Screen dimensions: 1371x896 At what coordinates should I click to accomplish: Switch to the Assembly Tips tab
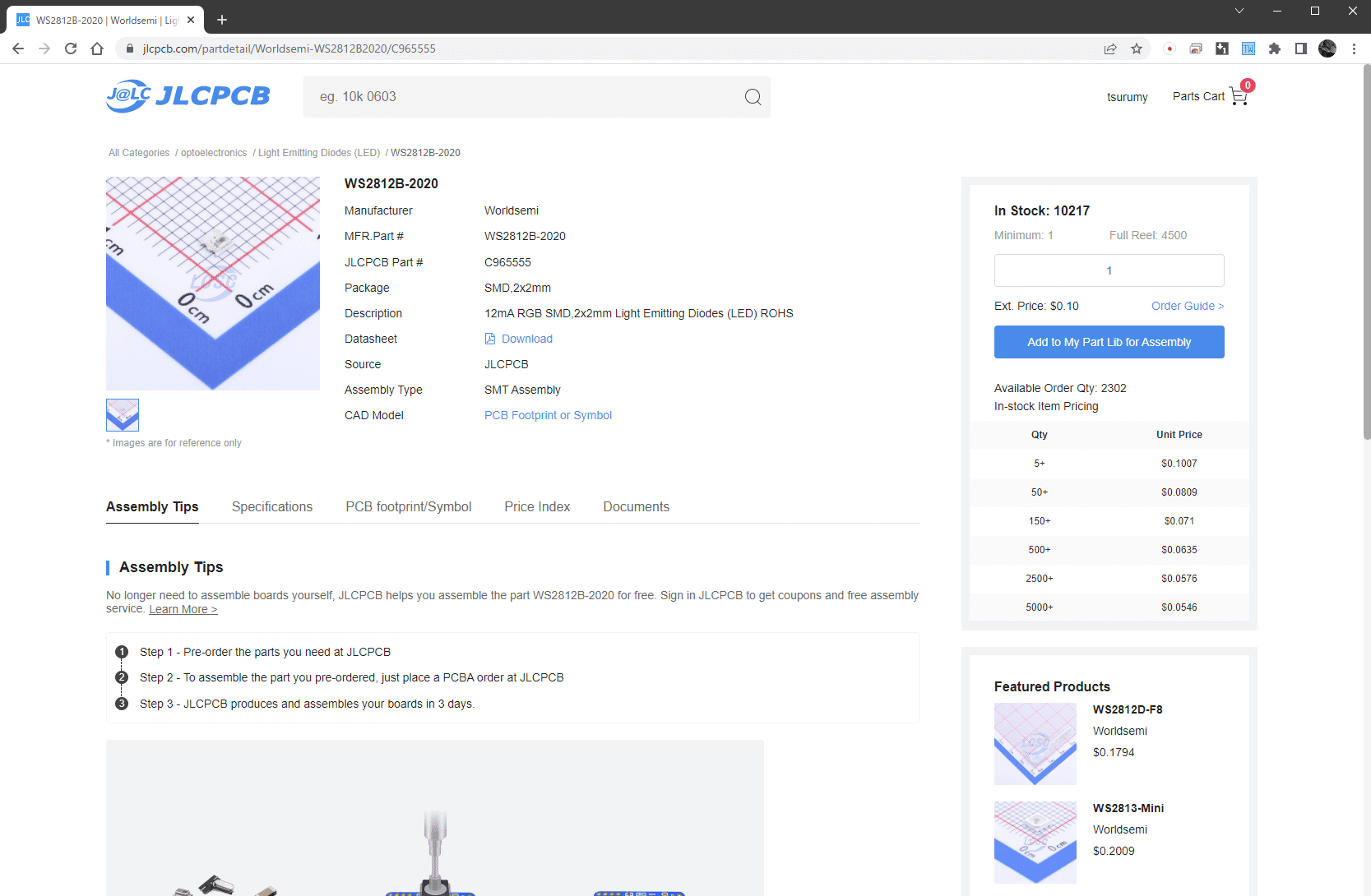(152, 506)
